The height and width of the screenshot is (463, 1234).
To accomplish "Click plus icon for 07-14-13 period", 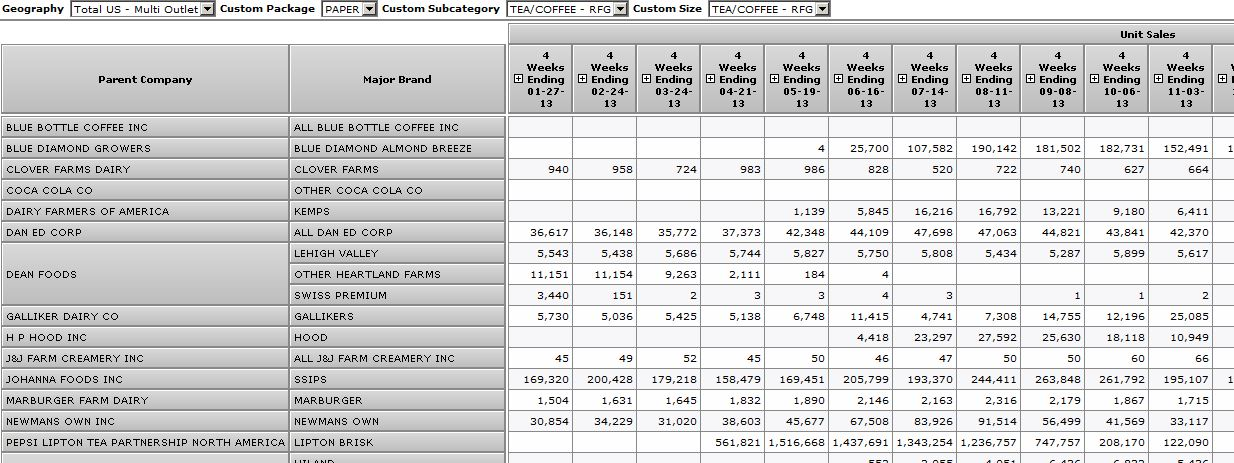I will 902,79.
